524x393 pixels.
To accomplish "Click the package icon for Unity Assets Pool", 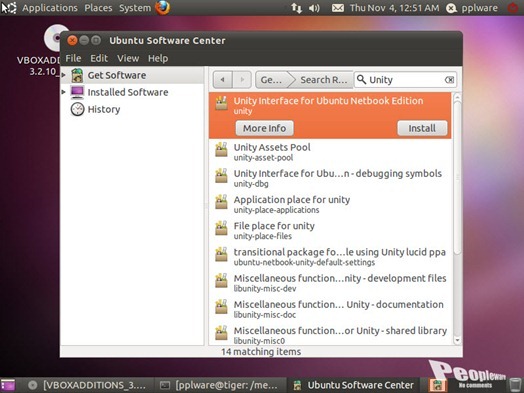I will [221, 150].
